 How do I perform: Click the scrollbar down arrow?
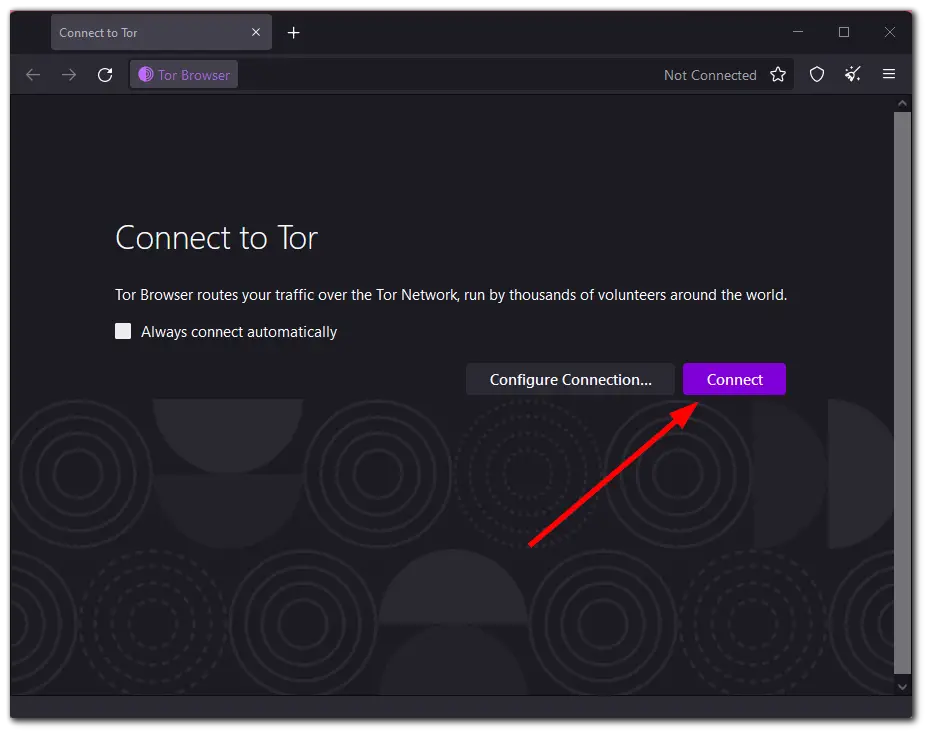[903, 686]
